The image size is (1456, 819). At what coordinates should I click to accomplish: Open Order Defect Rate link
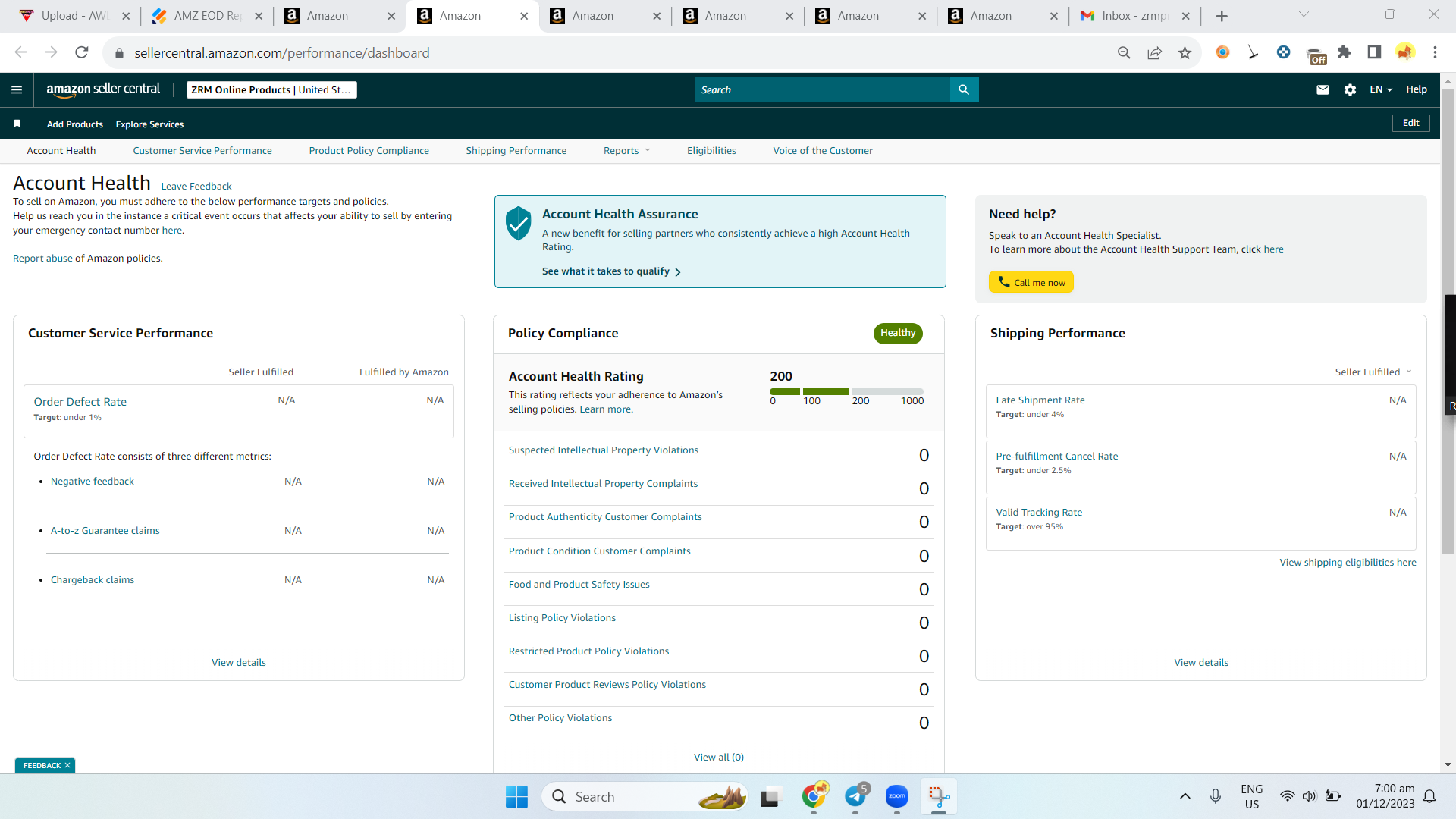click(x=80, y=402)
